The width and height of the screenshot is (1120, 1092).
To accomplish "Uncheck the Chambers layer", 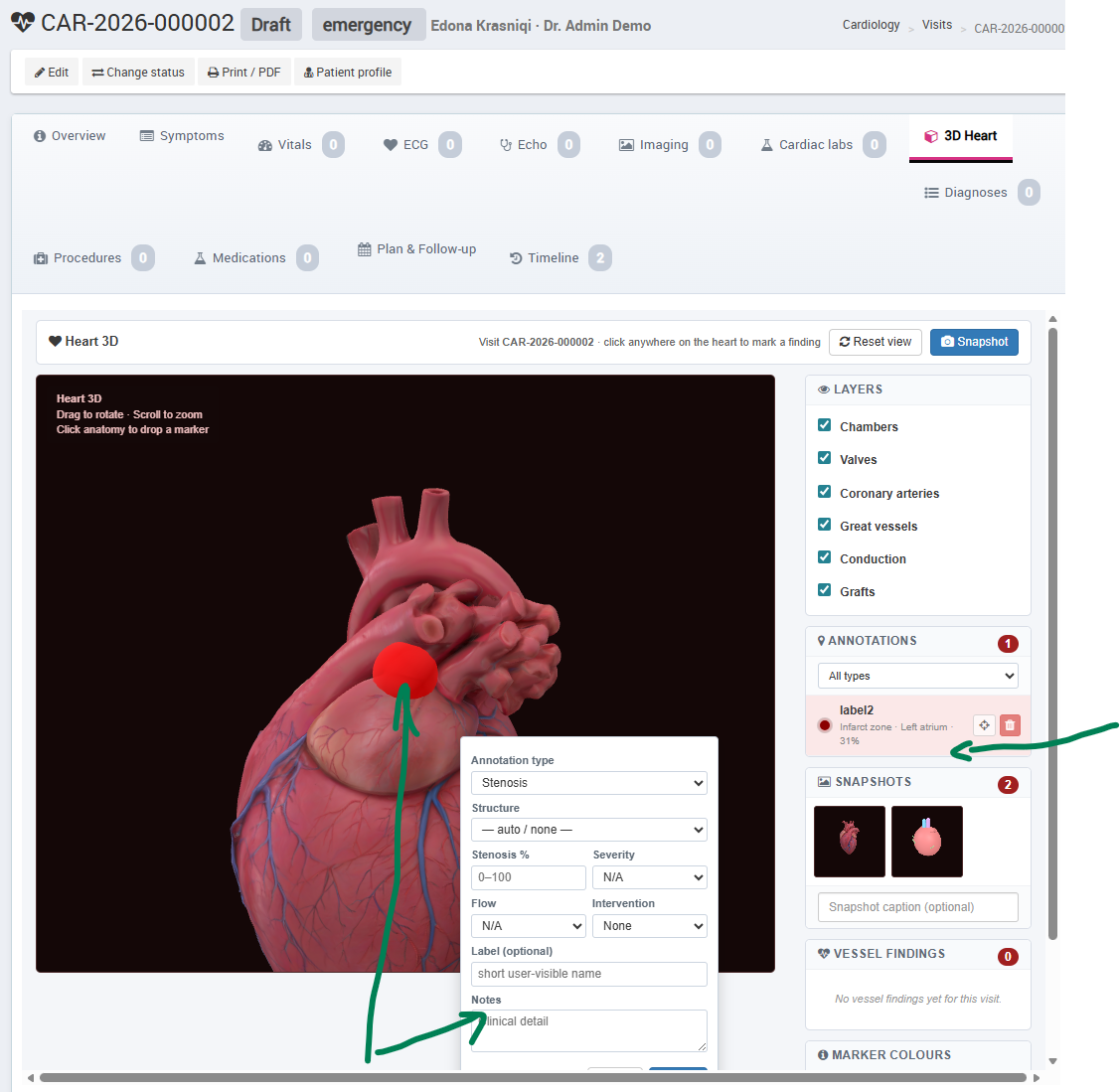I will (x=824, y=425).
